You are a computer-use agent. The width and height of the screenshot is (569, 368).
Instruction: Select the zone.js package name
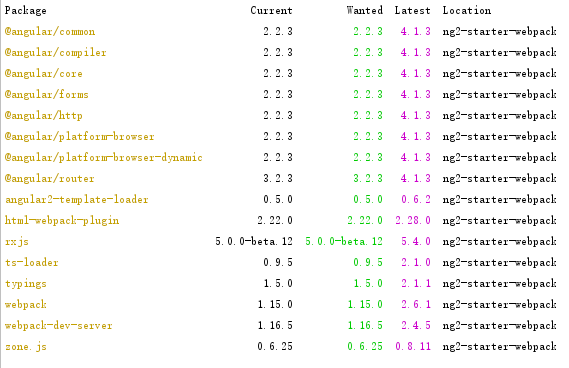tap(26, 347)
